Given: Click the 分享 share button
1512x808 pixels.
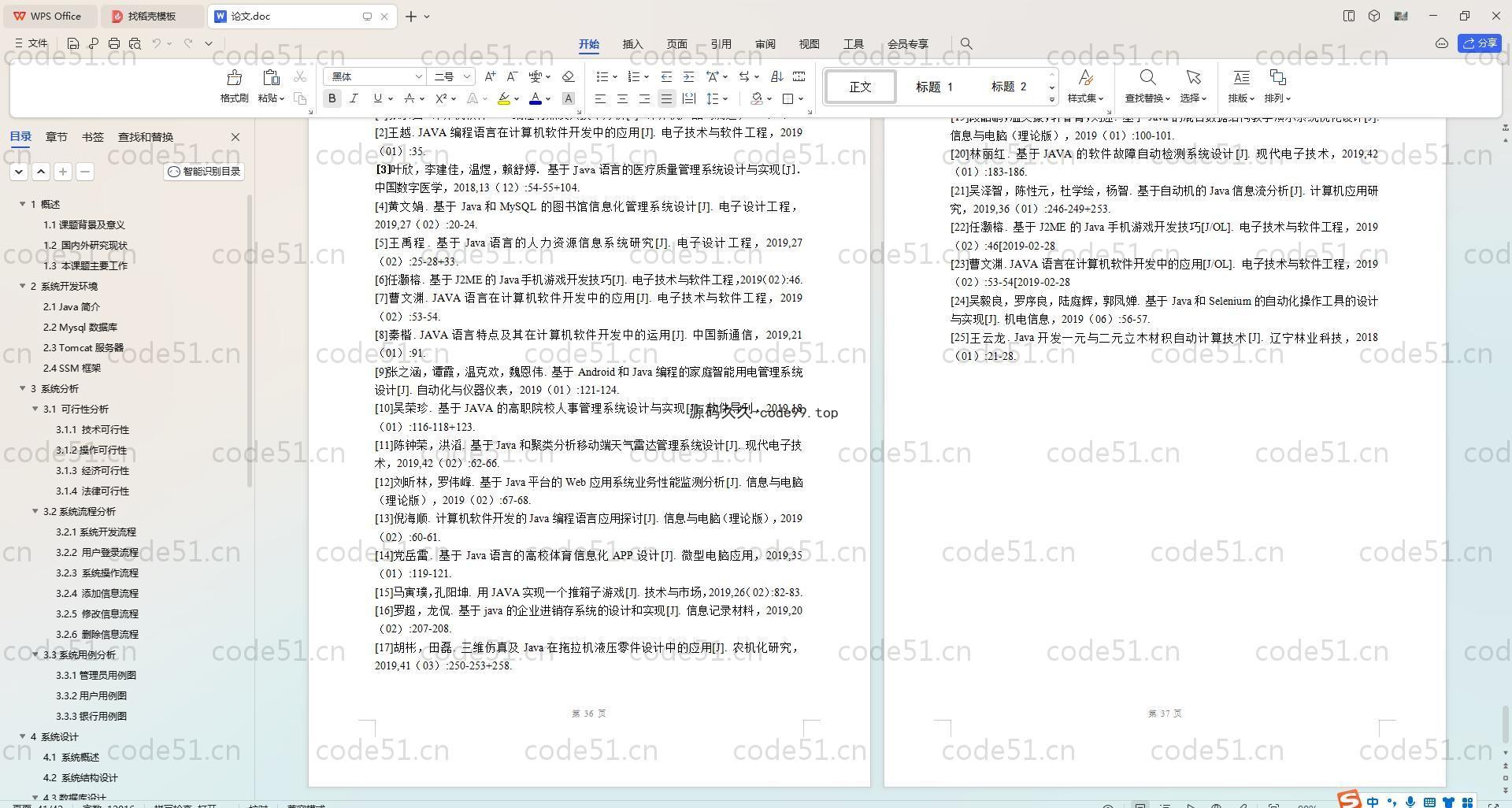Looking at the screenshot, I should (1479, 43).
